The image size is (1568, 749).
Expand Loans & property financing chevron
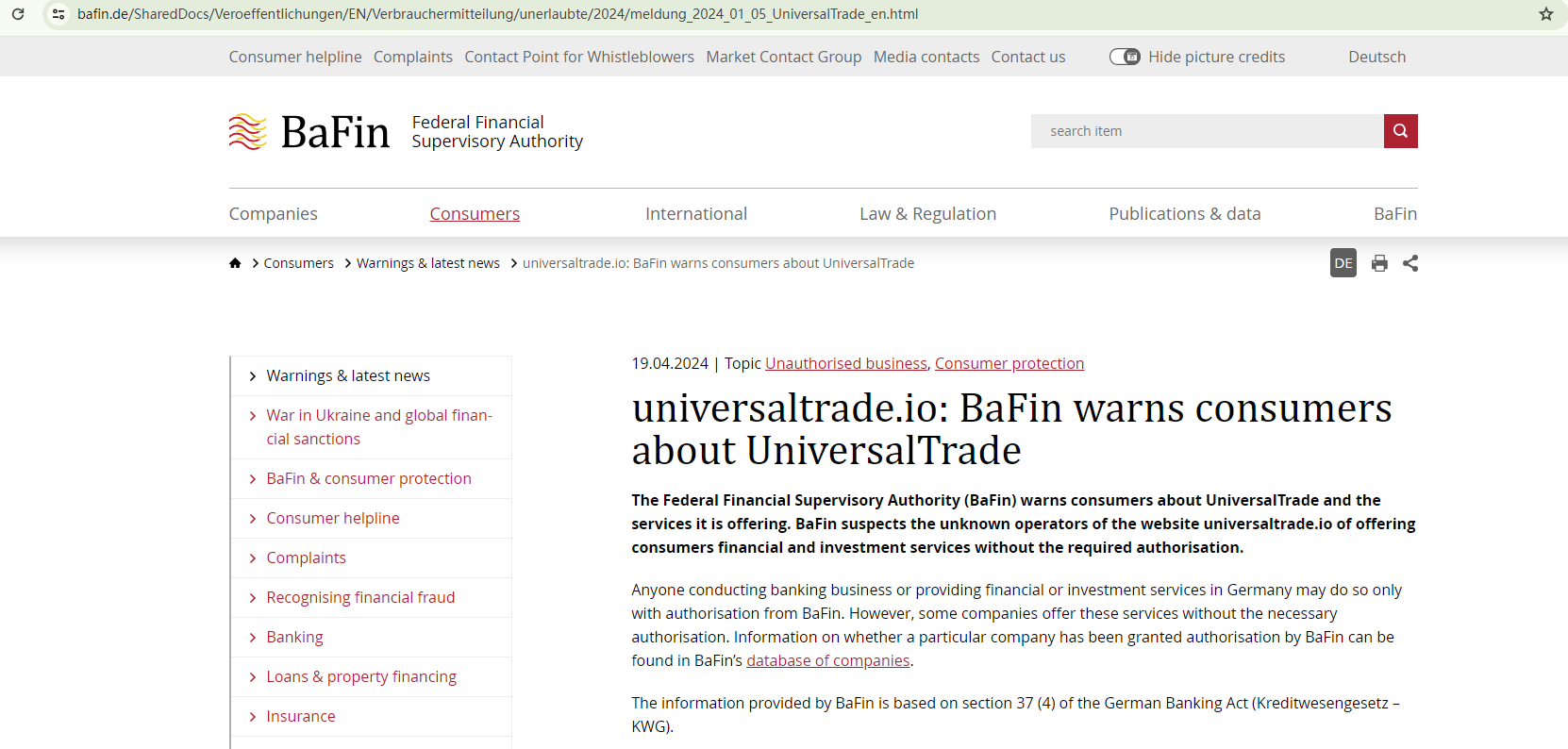[x=253, y=677]
